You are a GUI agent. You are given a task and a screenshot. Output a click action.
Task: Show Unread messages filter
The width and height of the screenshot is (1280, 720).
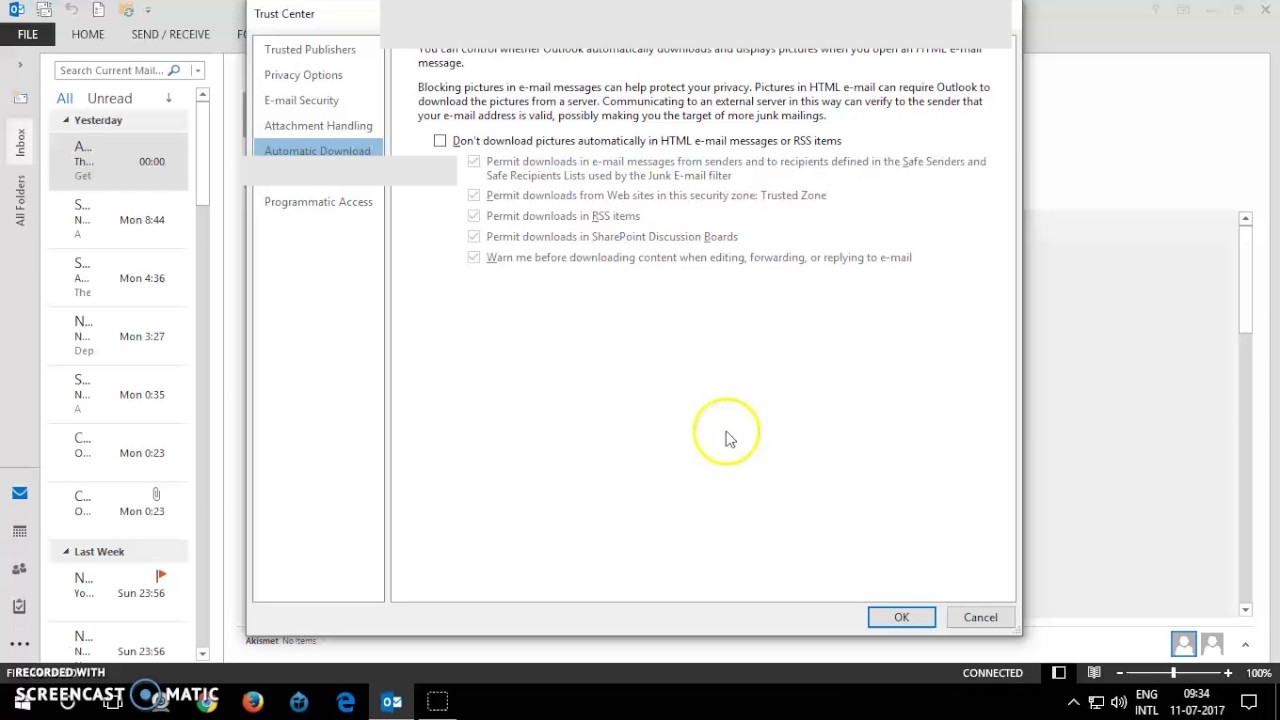110,98
